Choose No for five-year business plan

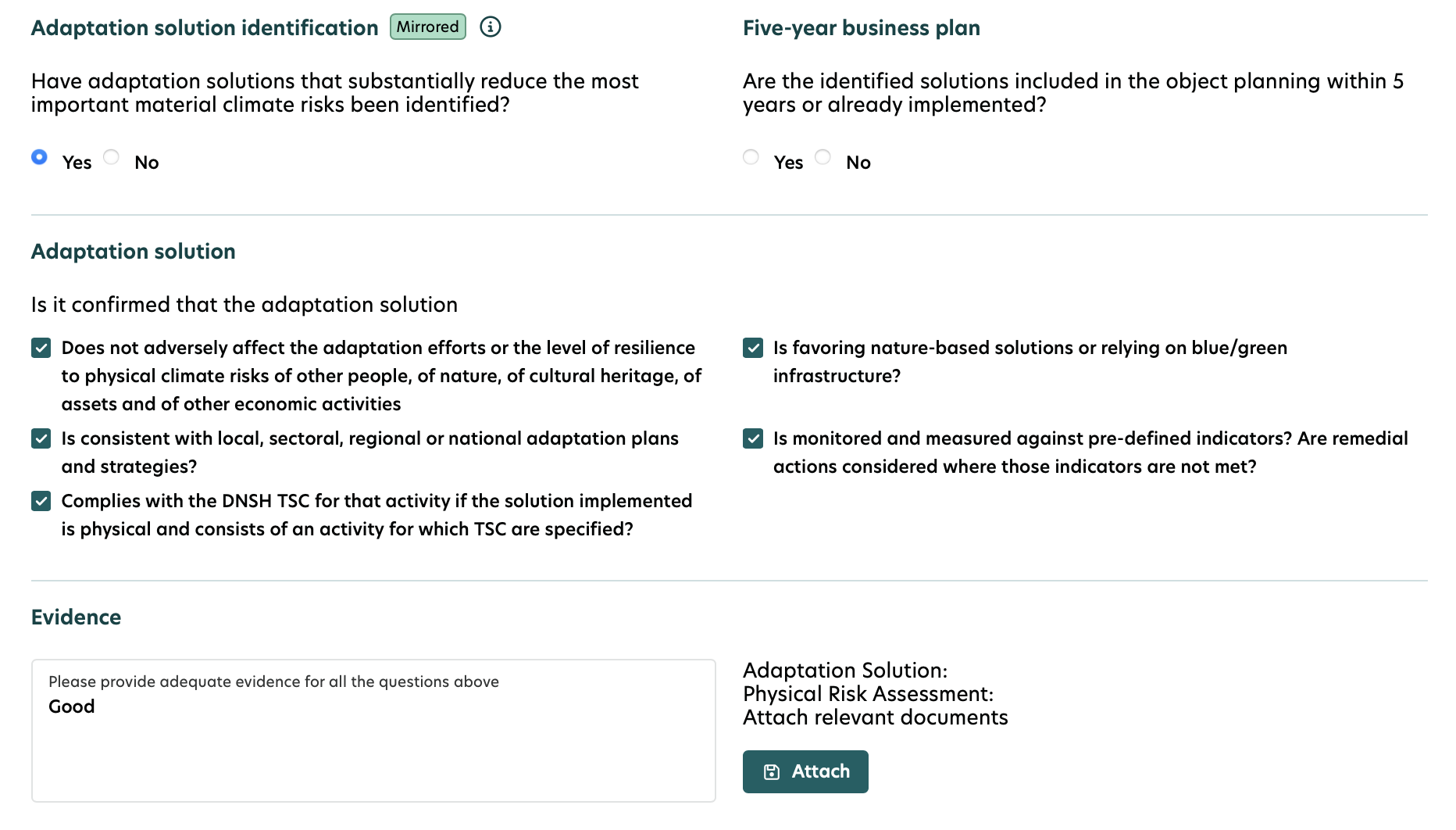point(823,157)
